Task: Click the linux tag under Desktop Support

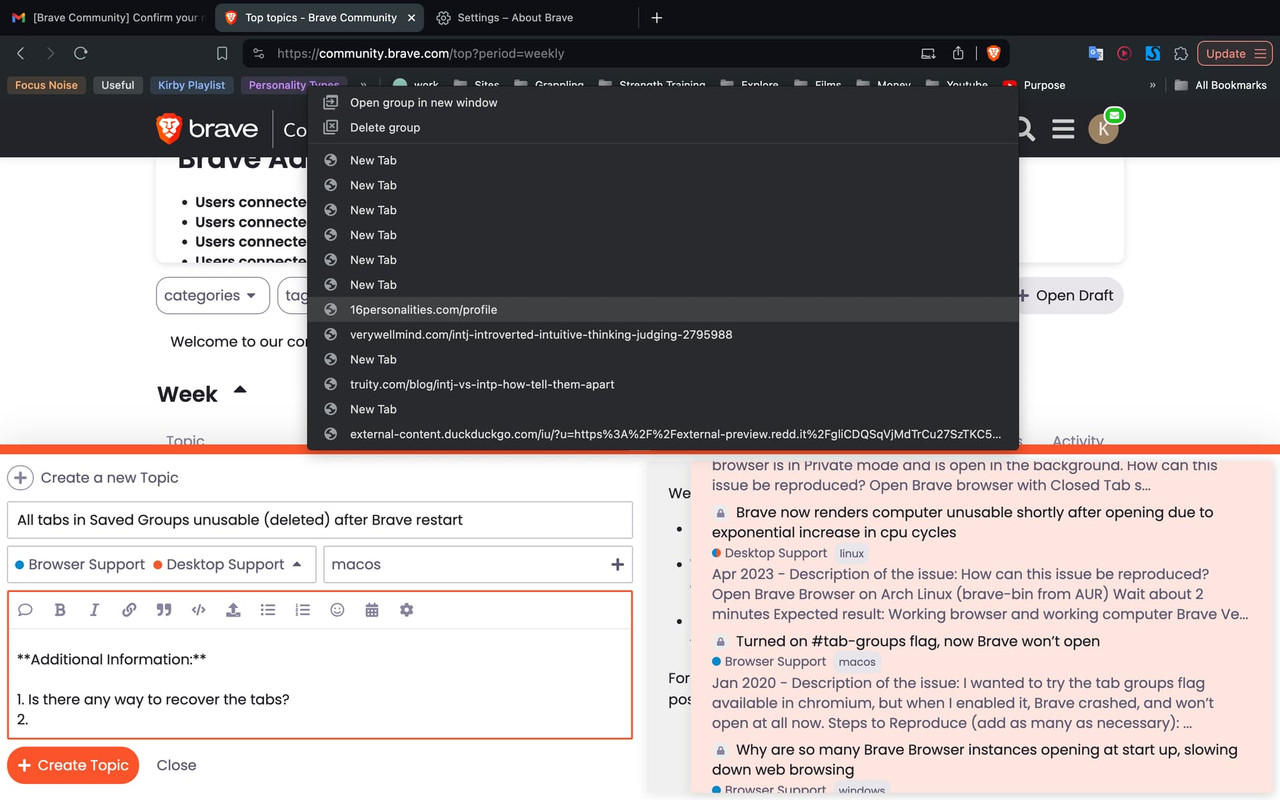Action: pos(852,553)
